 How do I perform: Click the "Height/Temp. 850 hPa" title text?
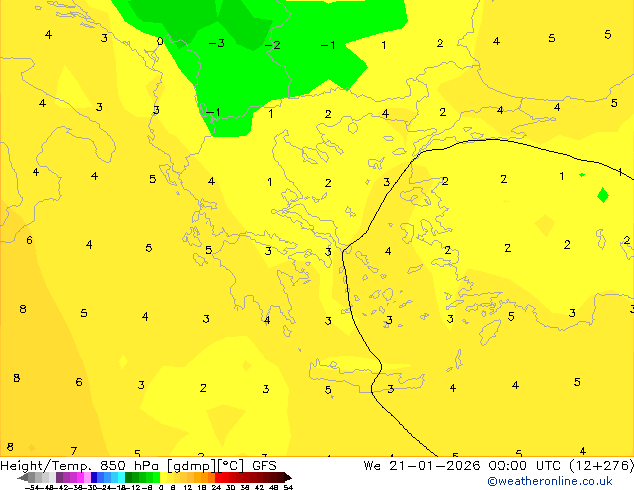point(79,466)
